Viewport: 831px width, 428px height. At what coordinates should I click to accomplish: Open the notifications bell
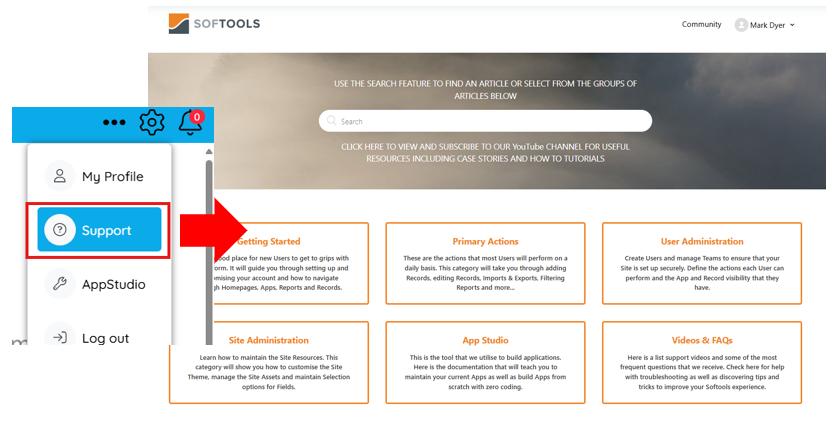(x=189, y=123)
